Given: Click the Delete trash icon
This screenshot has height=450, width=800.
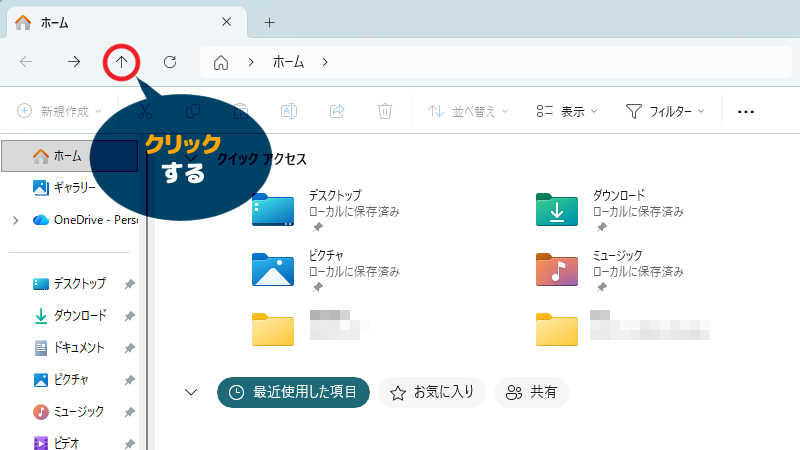Looking at the screenshot, I should 385,111.
